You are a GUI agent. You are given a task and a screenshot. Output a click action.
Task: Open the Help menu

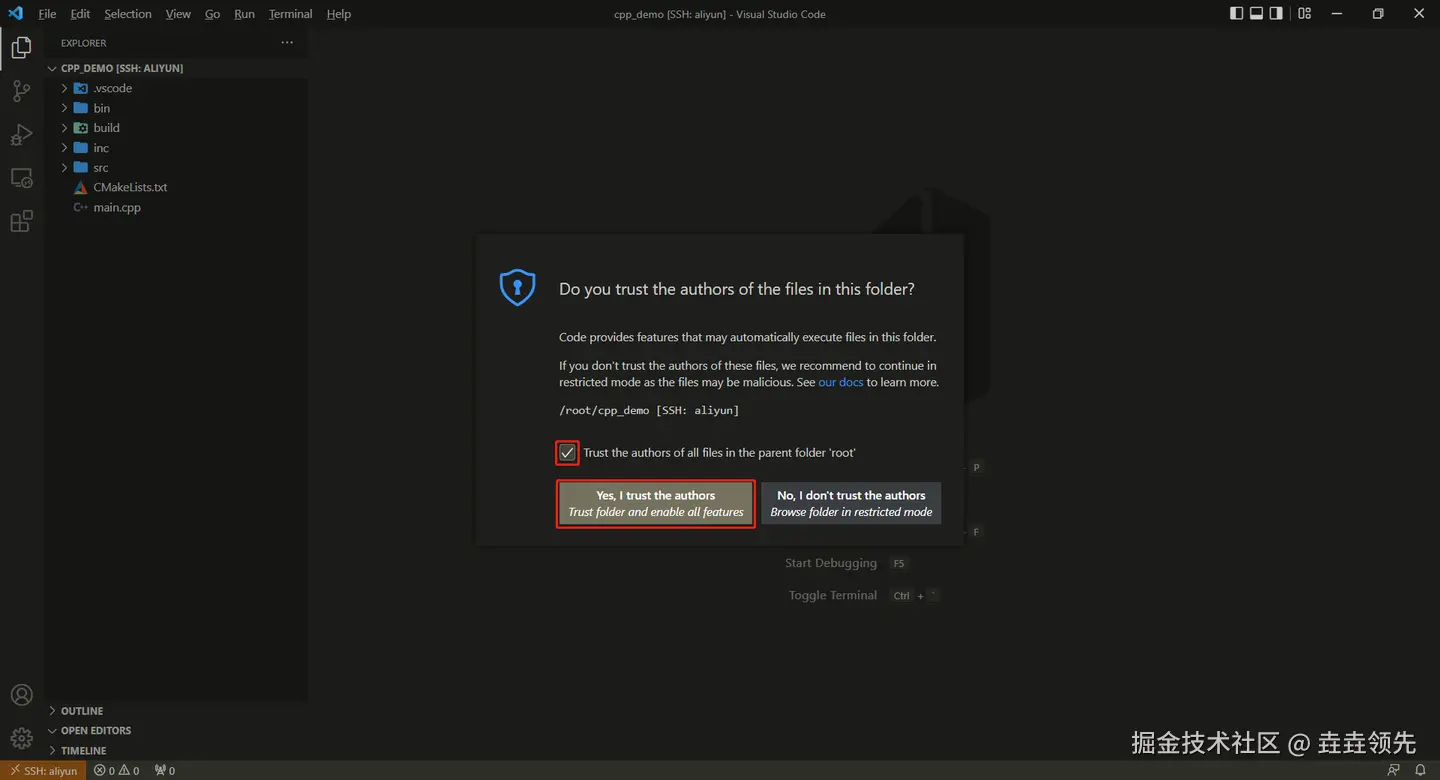coord(339,14)
